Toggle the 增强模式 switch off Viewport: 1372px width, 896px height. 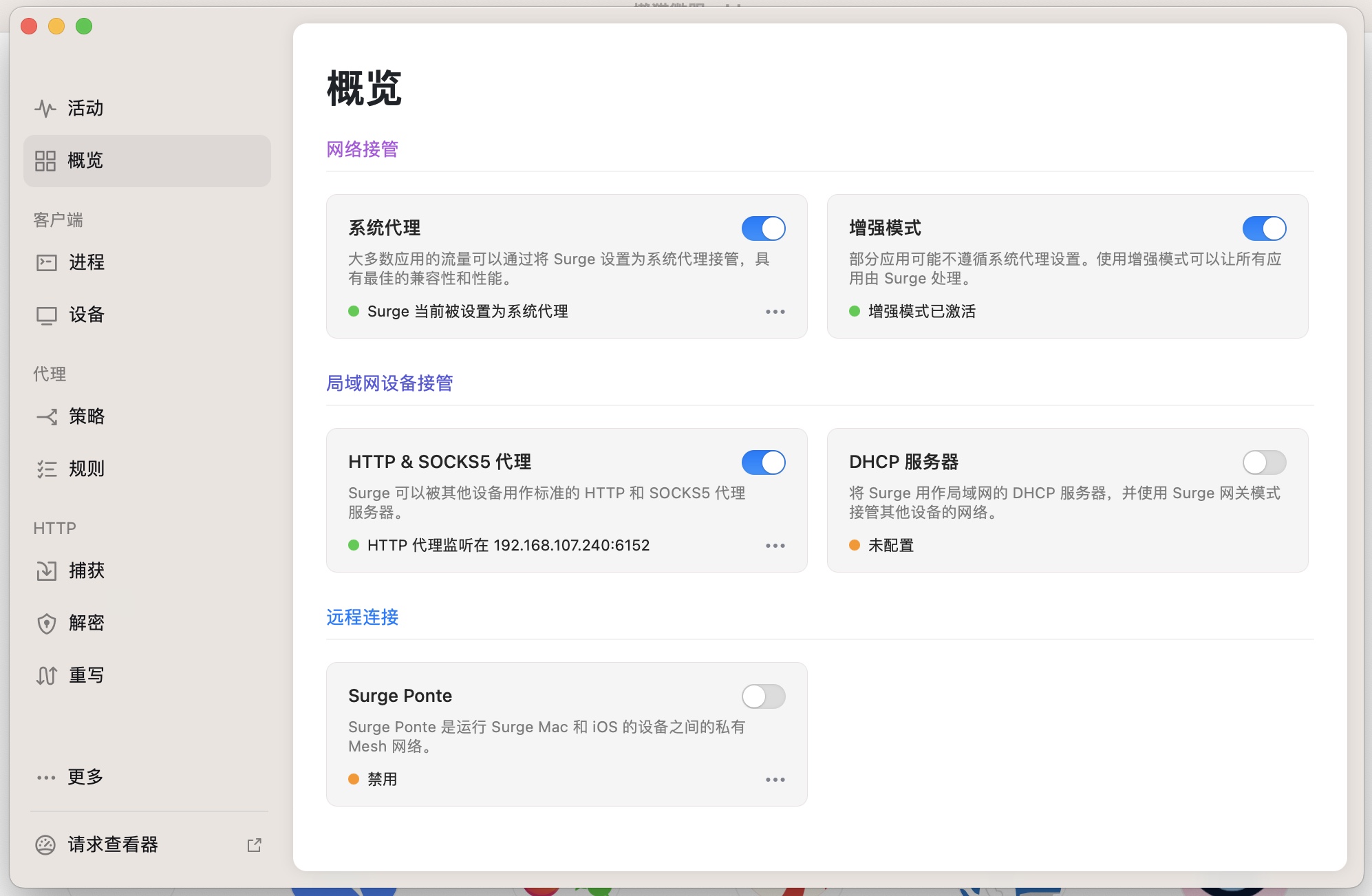coord(1265,228)
